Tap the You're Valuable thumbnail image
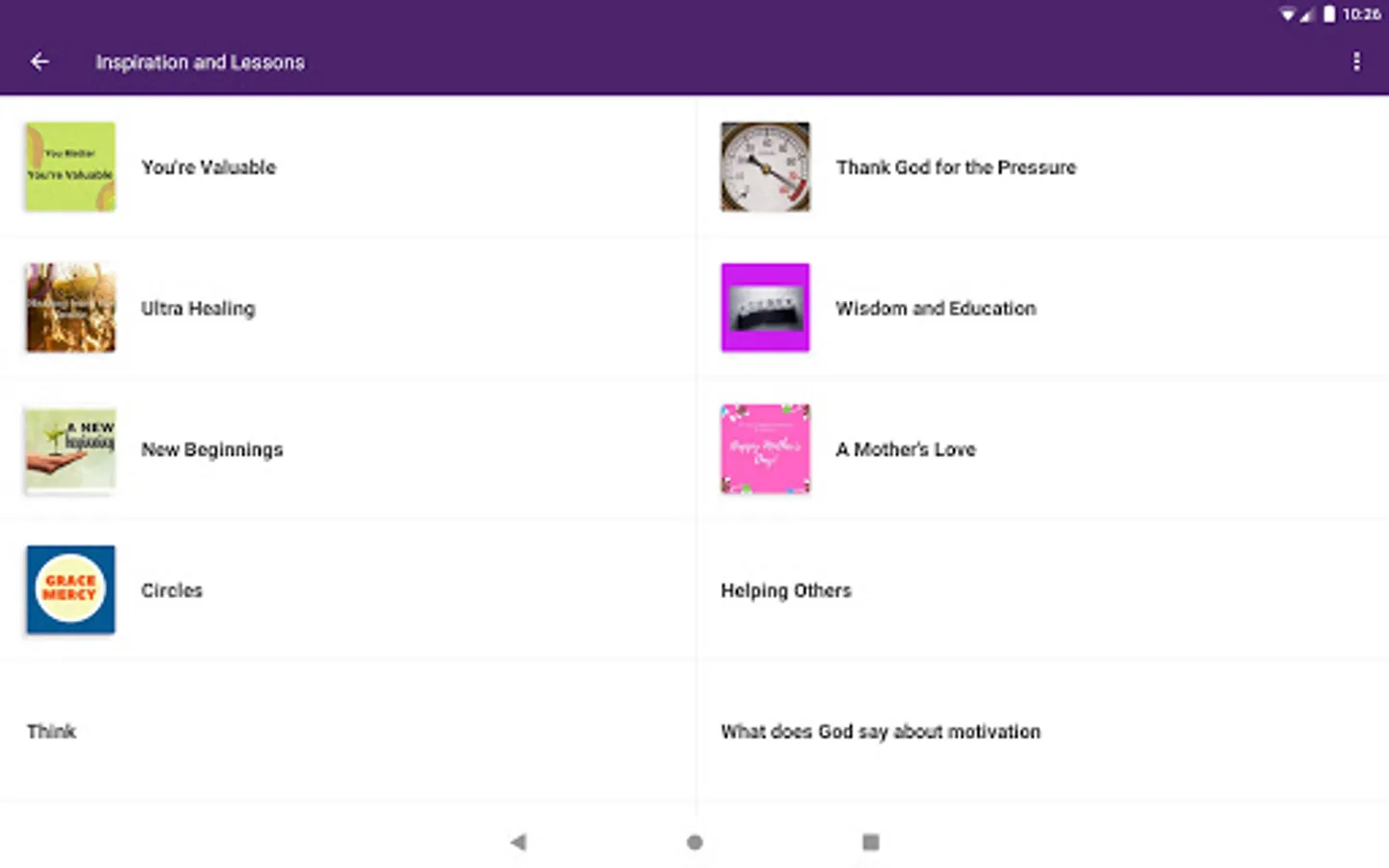 pos(70,167)
